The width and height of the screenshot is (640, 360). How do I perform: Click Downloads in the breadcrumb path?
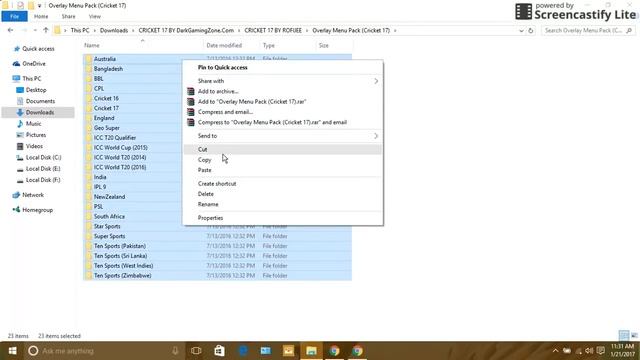pos(114,31)
